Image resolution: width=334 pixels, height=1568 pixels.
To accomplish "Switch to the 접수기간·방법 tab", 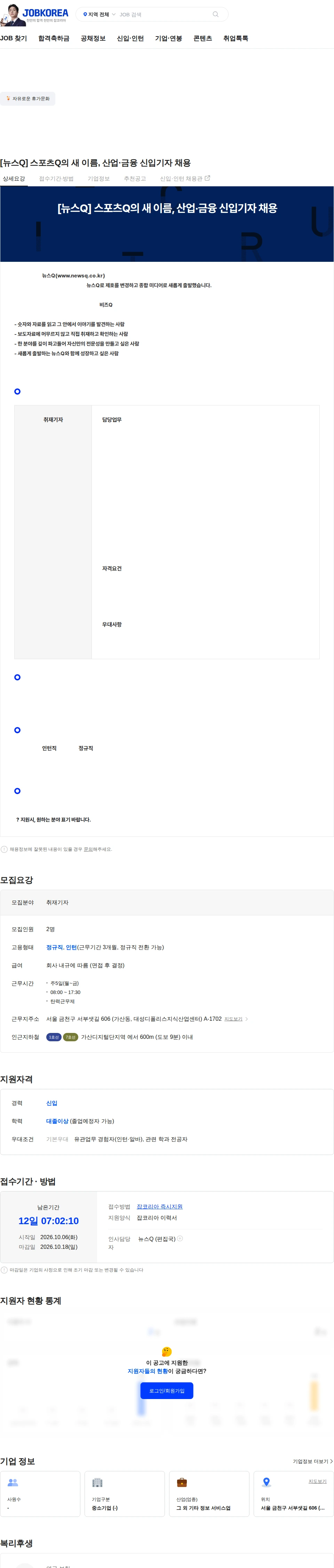I will tap(56, 179).
